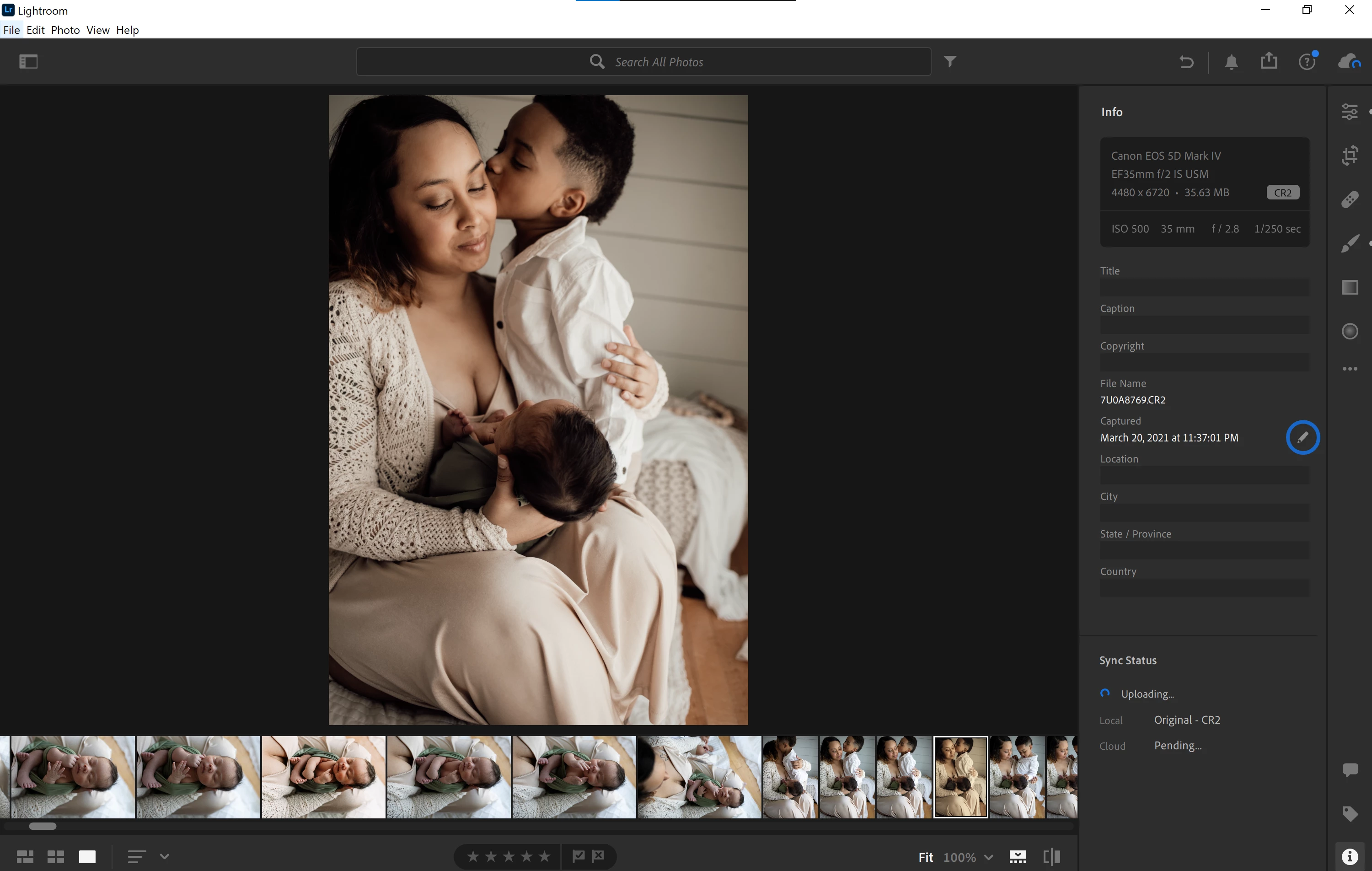Open the Photo menu

click(65, 30)
